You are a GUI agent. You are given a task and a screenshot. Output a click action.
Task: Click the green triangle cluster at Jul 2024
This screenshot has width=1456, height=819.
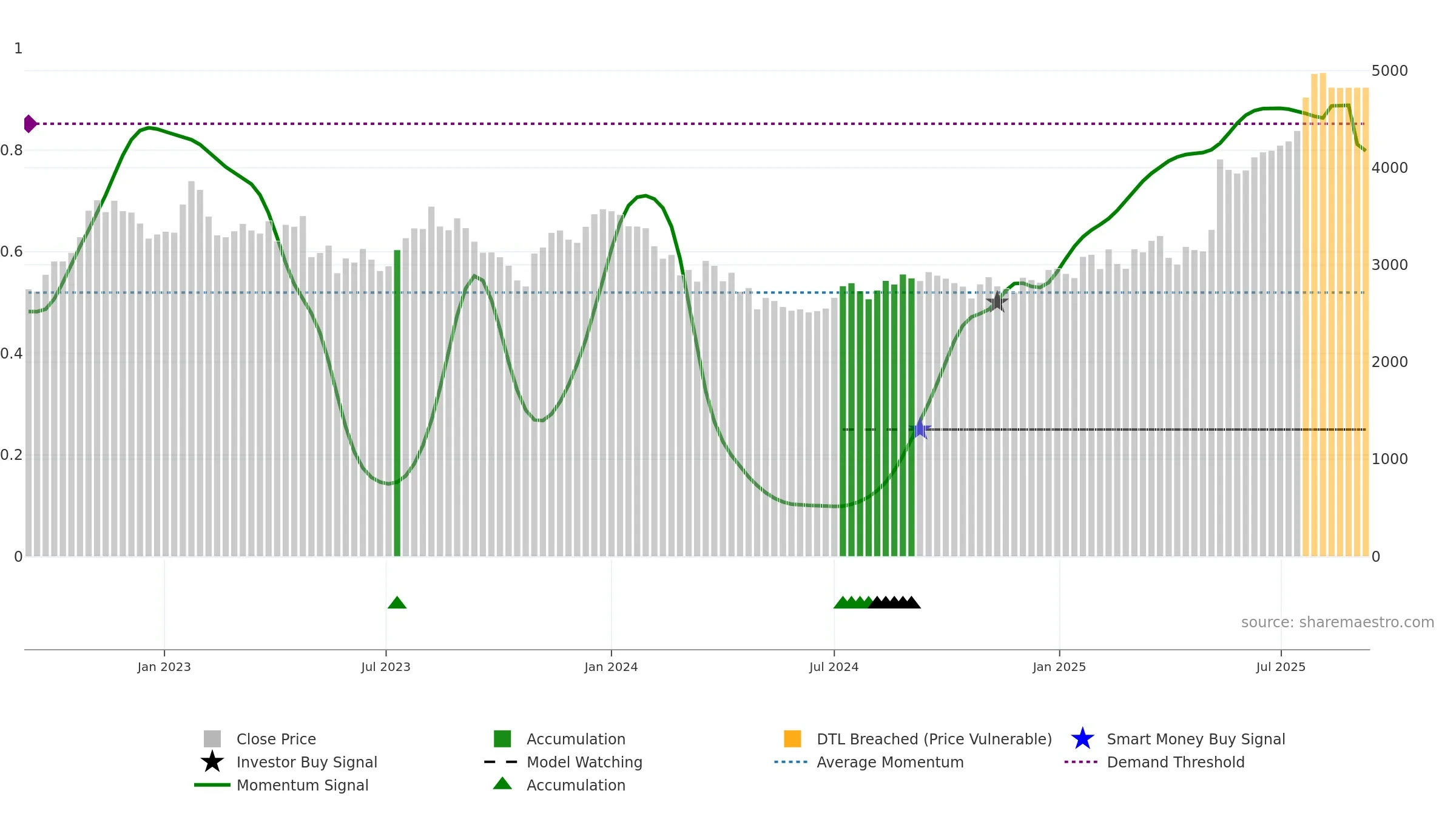pyautogui.click(x=852, y=602)
